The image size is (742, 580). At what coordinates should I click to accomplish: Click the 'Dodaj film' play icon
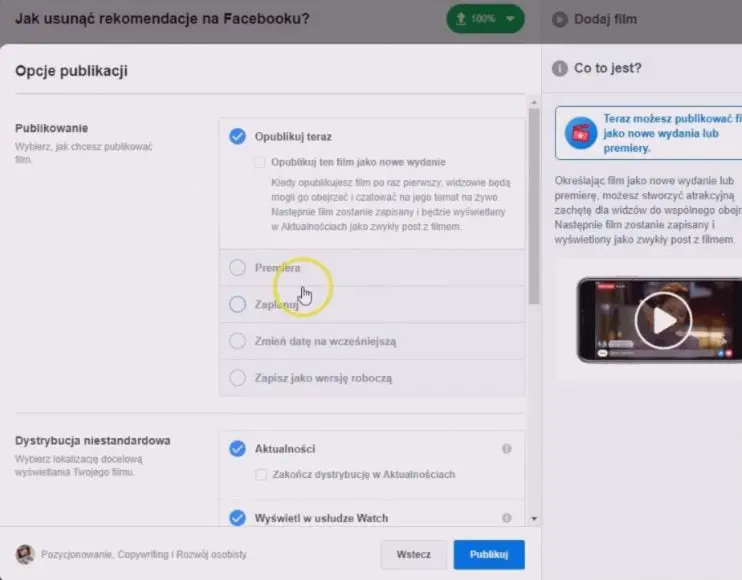coord(559,19)
